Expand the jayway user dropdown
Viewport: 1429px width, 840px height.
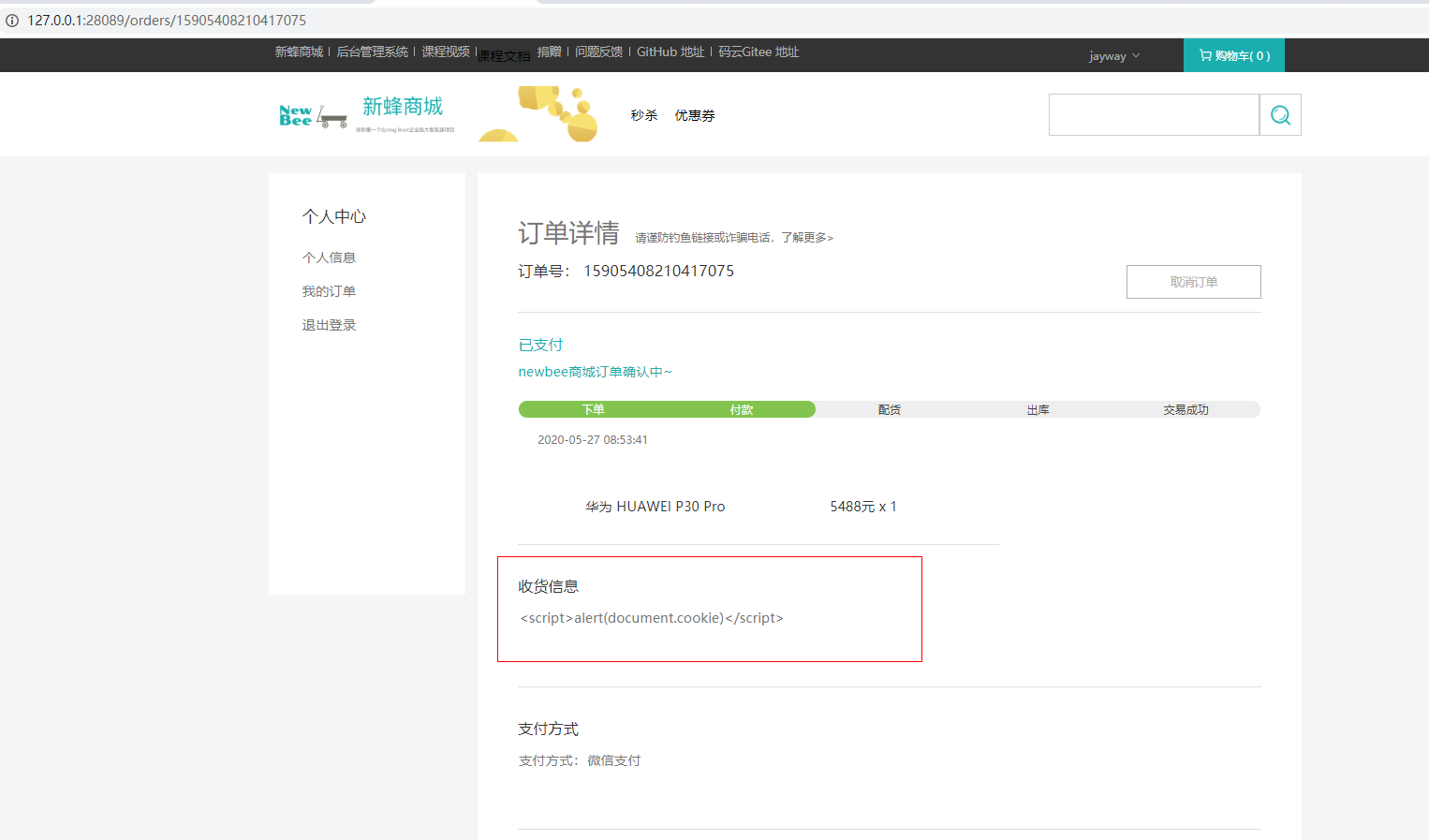click(x=1114, y=56)
